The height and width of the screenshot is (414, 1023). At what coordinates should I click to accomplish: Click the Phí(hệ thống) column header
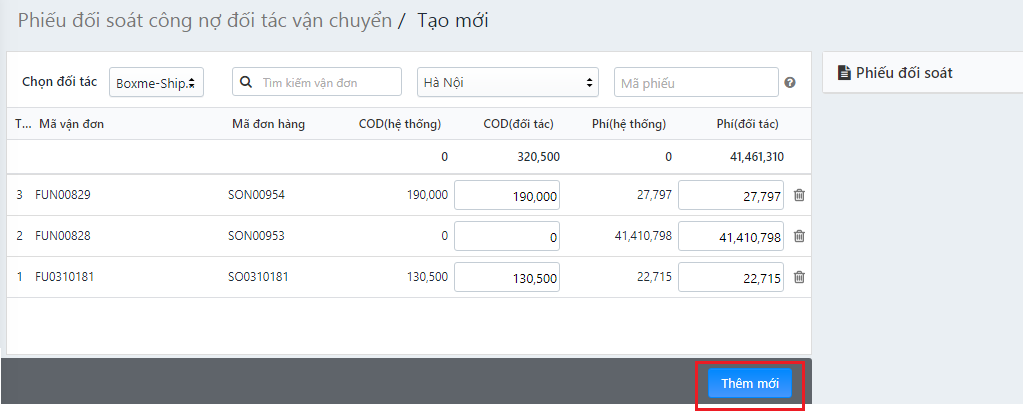[x=629, y=124]
